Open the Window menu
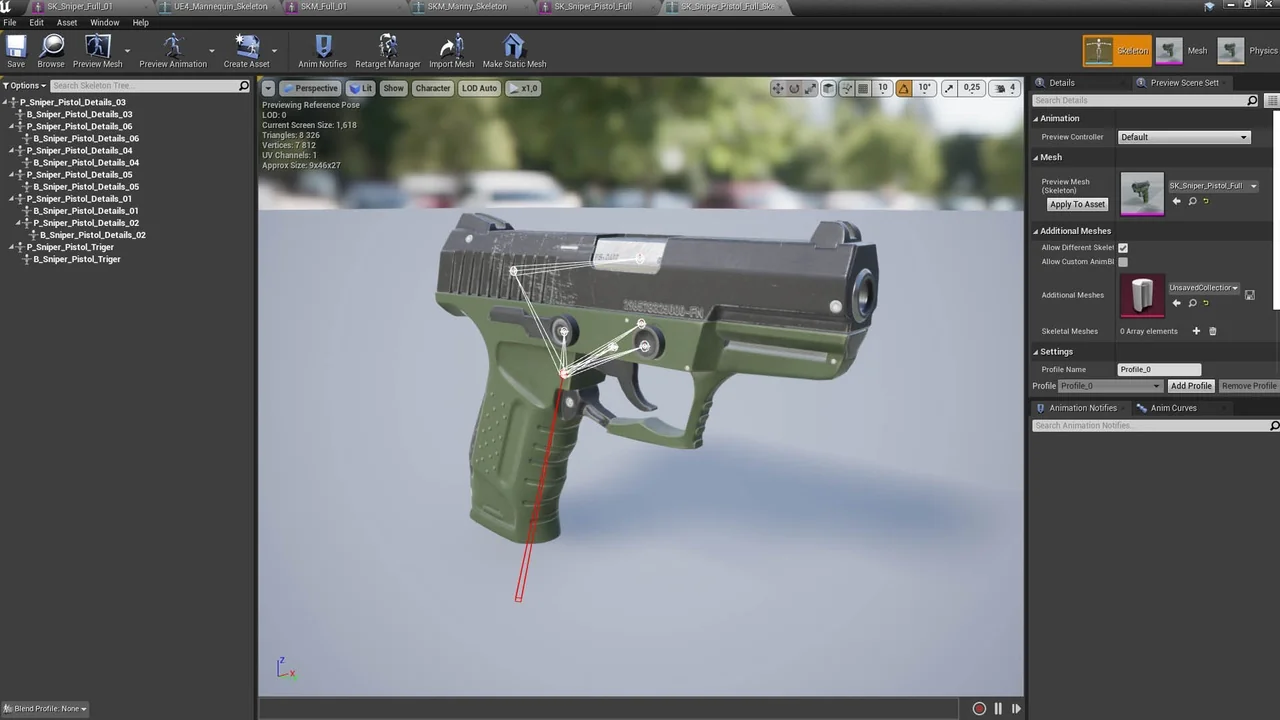The height and width of the screenshot is (720, 1280). pos(104,22)
